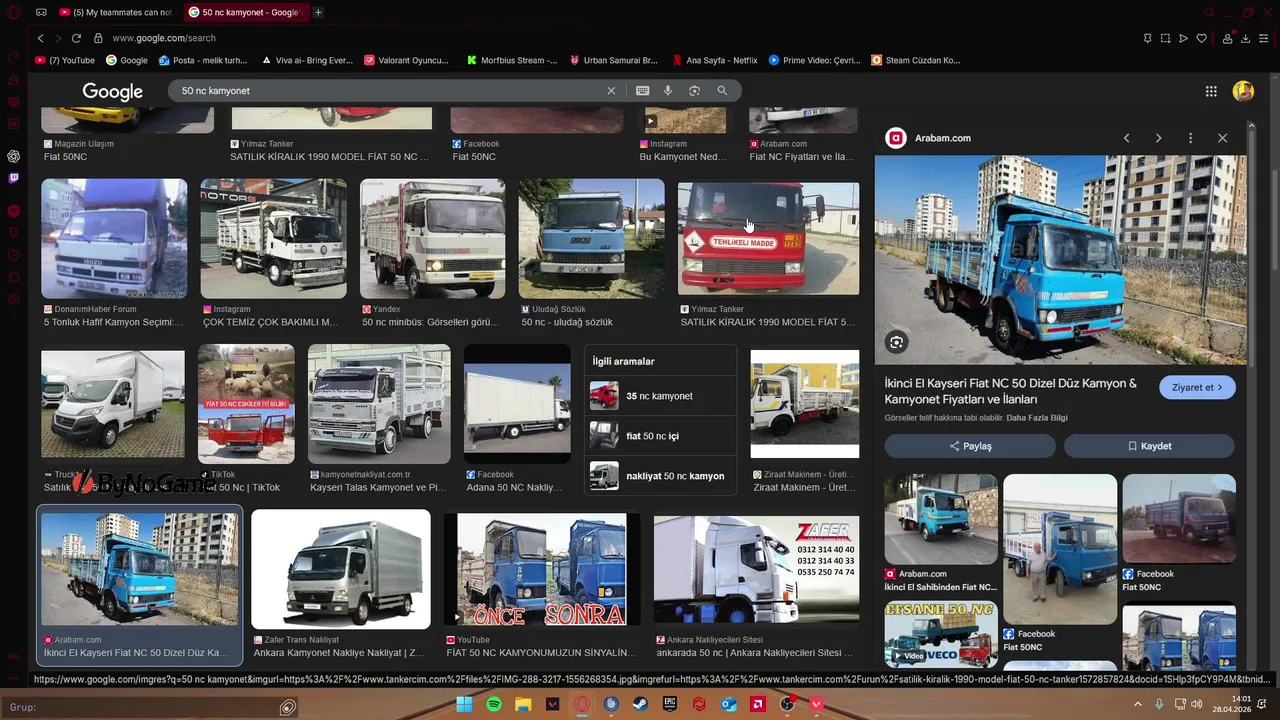Open the Valorant Oyuncu bookmark

[x=406, y=60]
